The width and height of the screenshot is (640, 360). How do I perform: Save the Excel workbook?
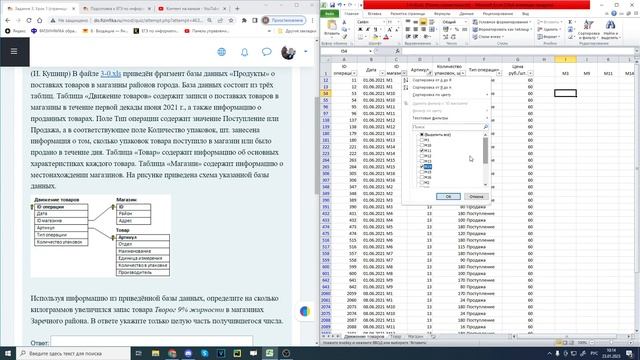pyautogui.click(x=332, y=5)
